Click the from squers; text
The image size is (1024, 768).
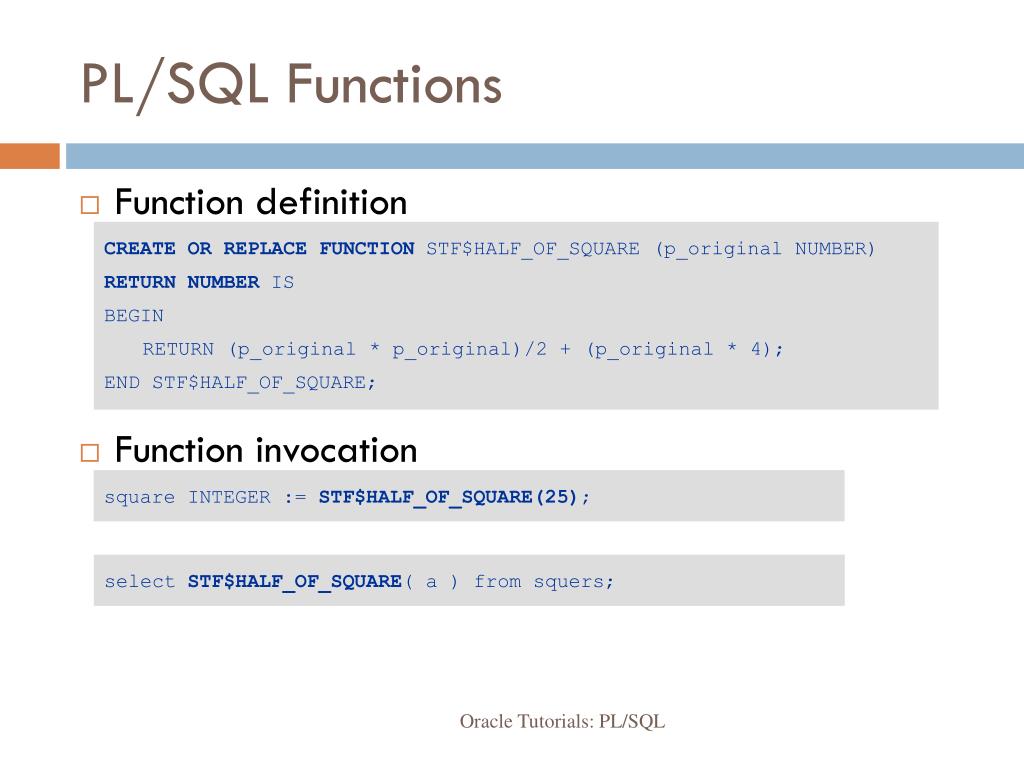(544, 581)
